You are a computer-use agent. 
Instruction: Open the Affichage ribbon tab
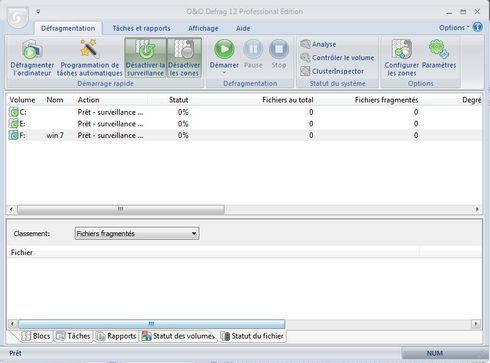203,28
